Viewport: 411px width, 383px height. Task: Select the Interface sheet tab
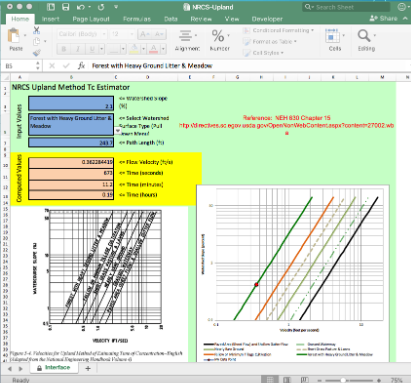54,367
